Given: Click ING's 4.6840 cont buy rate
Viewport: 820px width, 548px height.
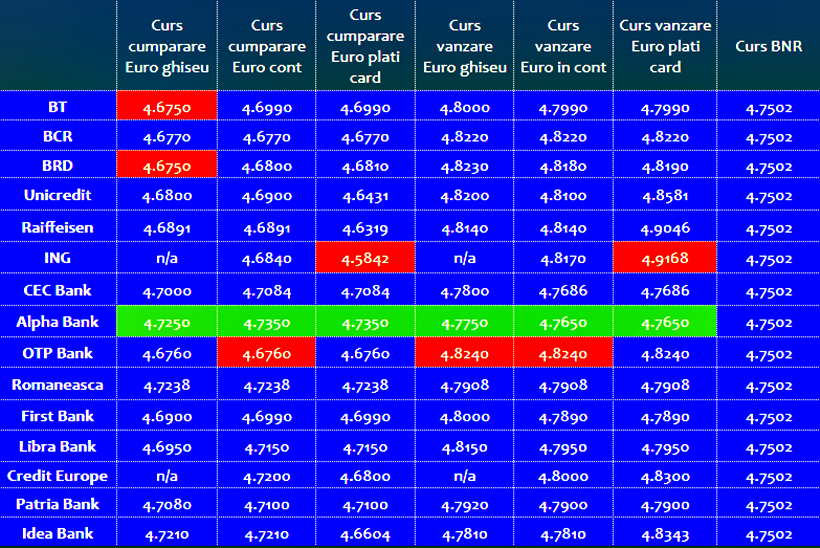Looking at the screenshot, I should pos(267,259).
